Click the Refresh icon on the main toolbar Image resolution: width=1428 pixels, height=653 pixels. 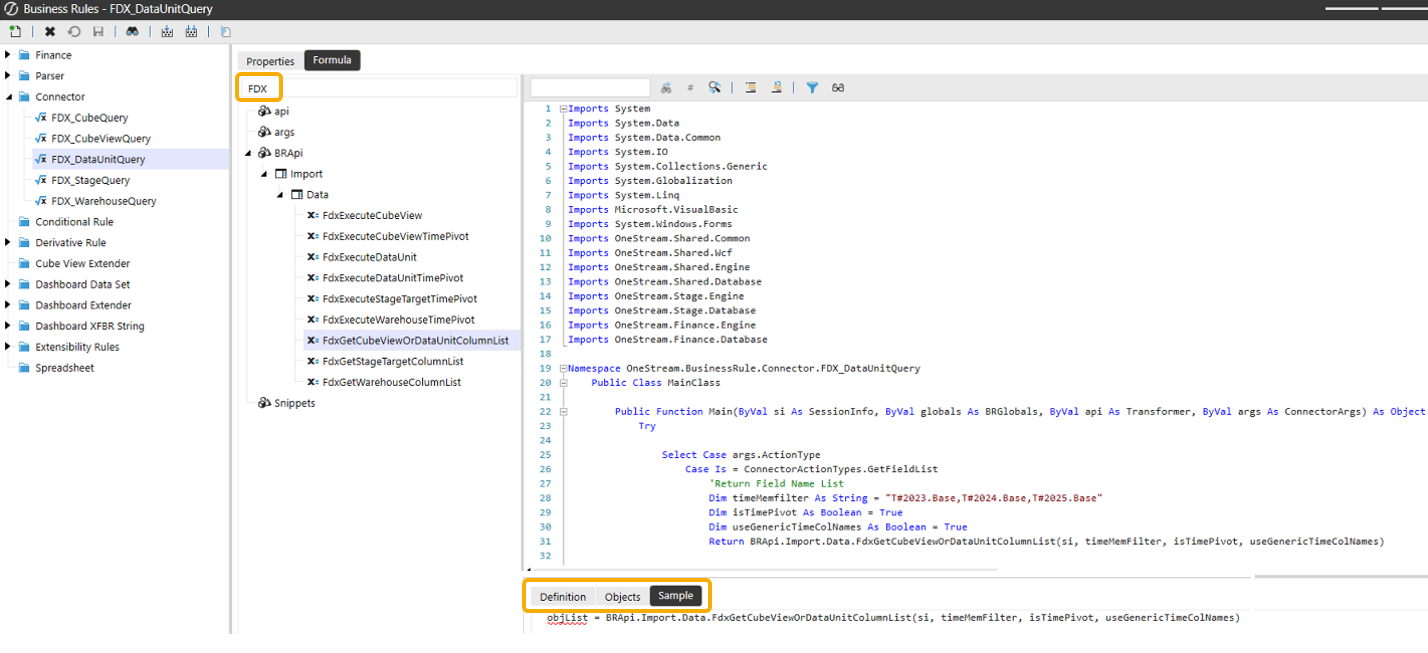tap(73, 31)
